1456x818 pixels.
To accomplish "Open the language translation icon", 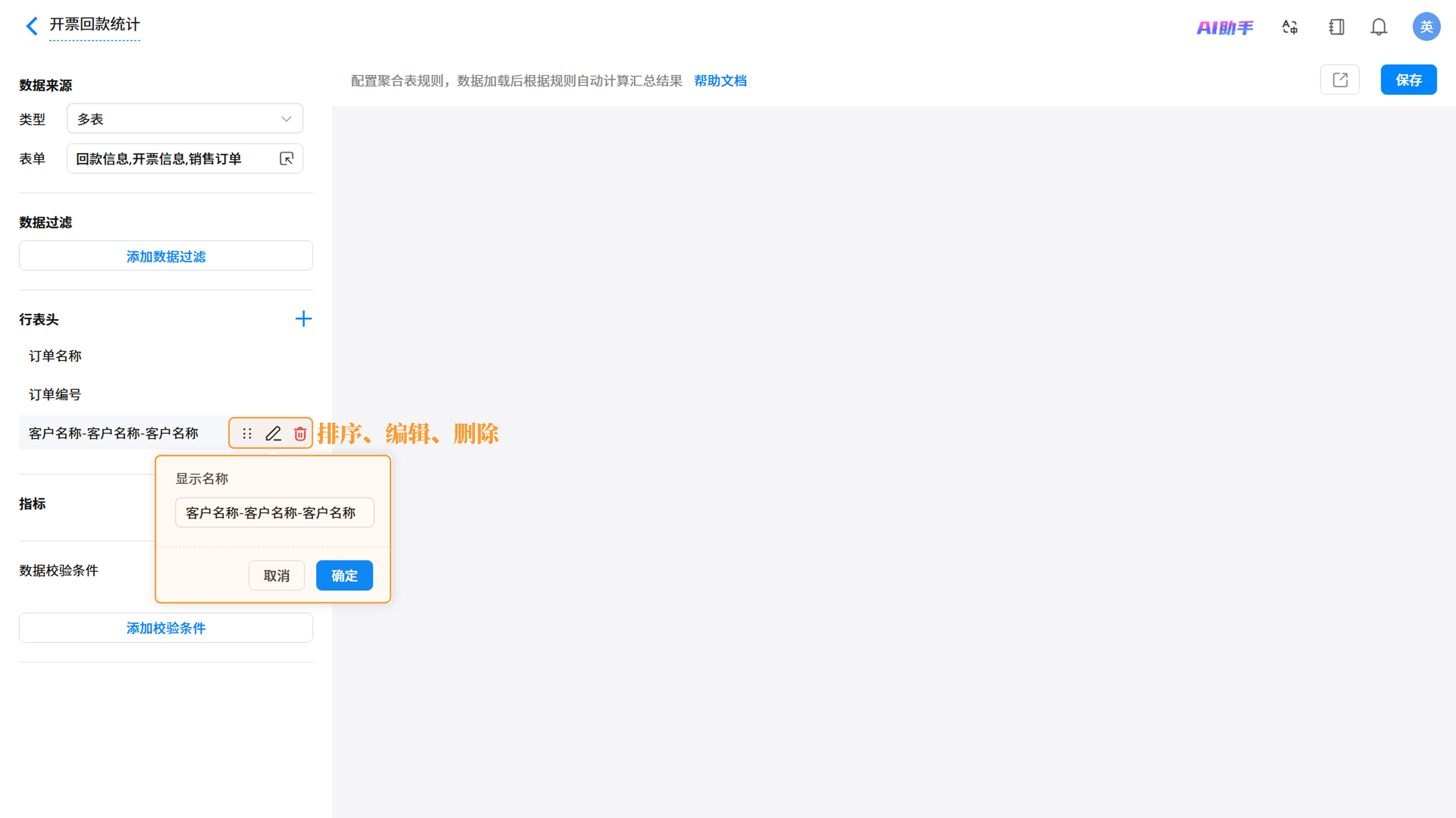I will pos(1290,27).
